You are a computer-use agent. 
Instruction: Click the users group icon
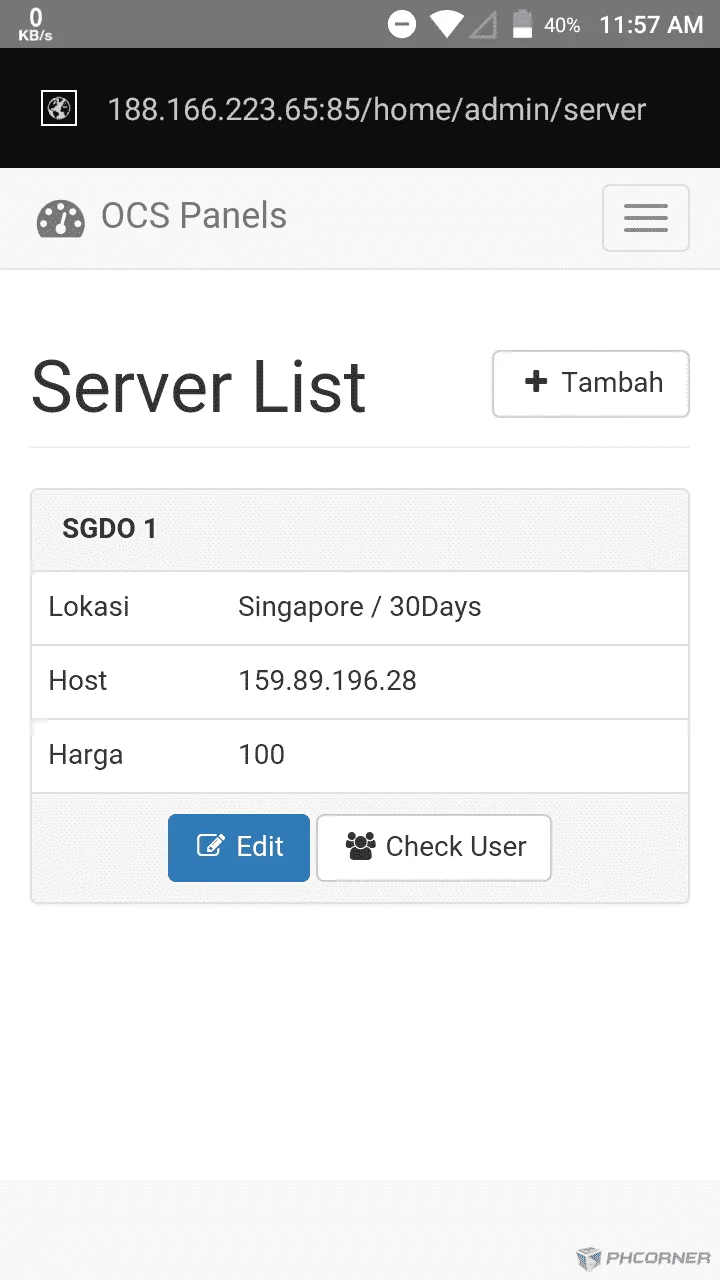point(360,846)
